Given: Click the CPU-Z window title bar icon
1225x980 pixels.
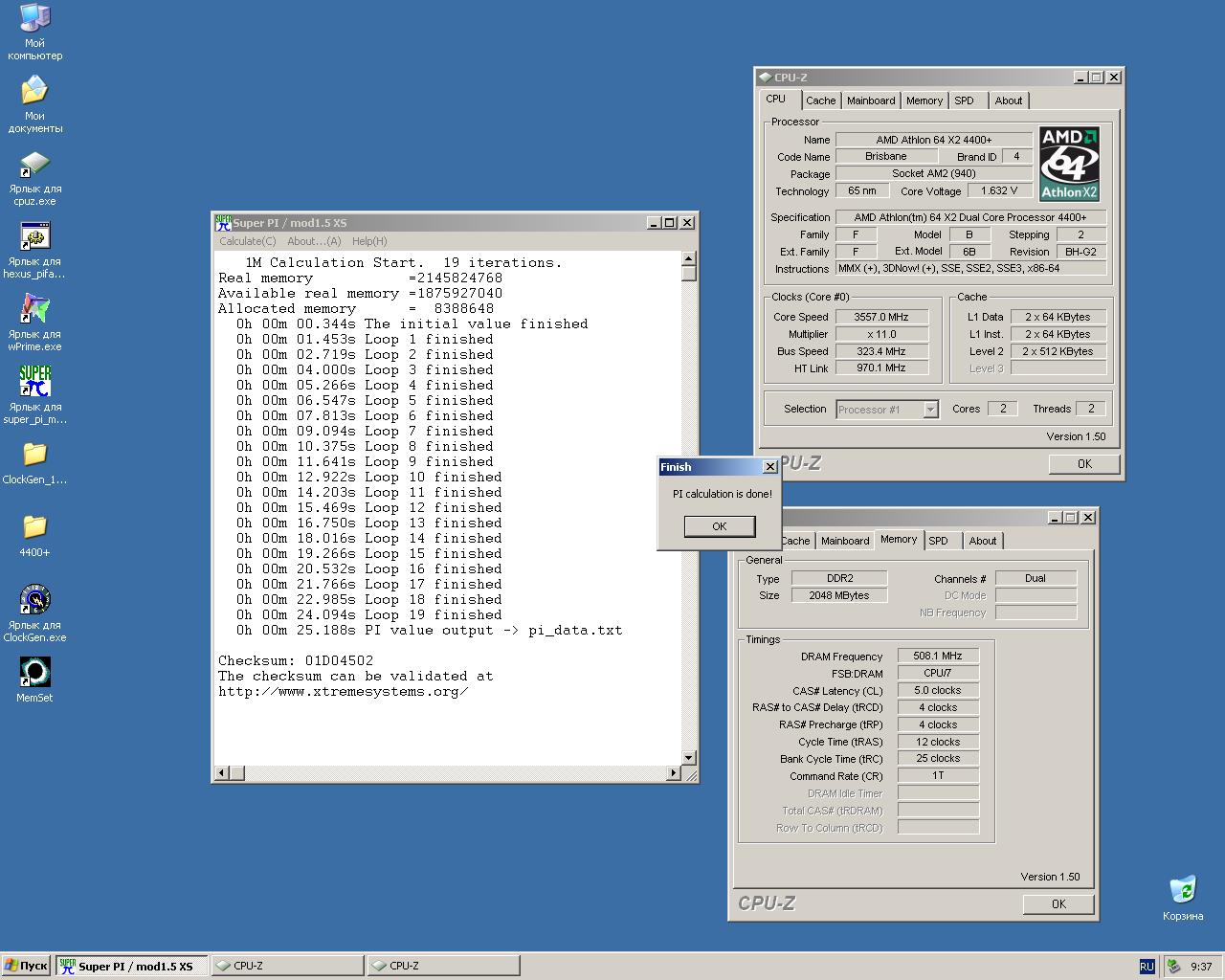Looking at the screenshot, I should point(765,77).
